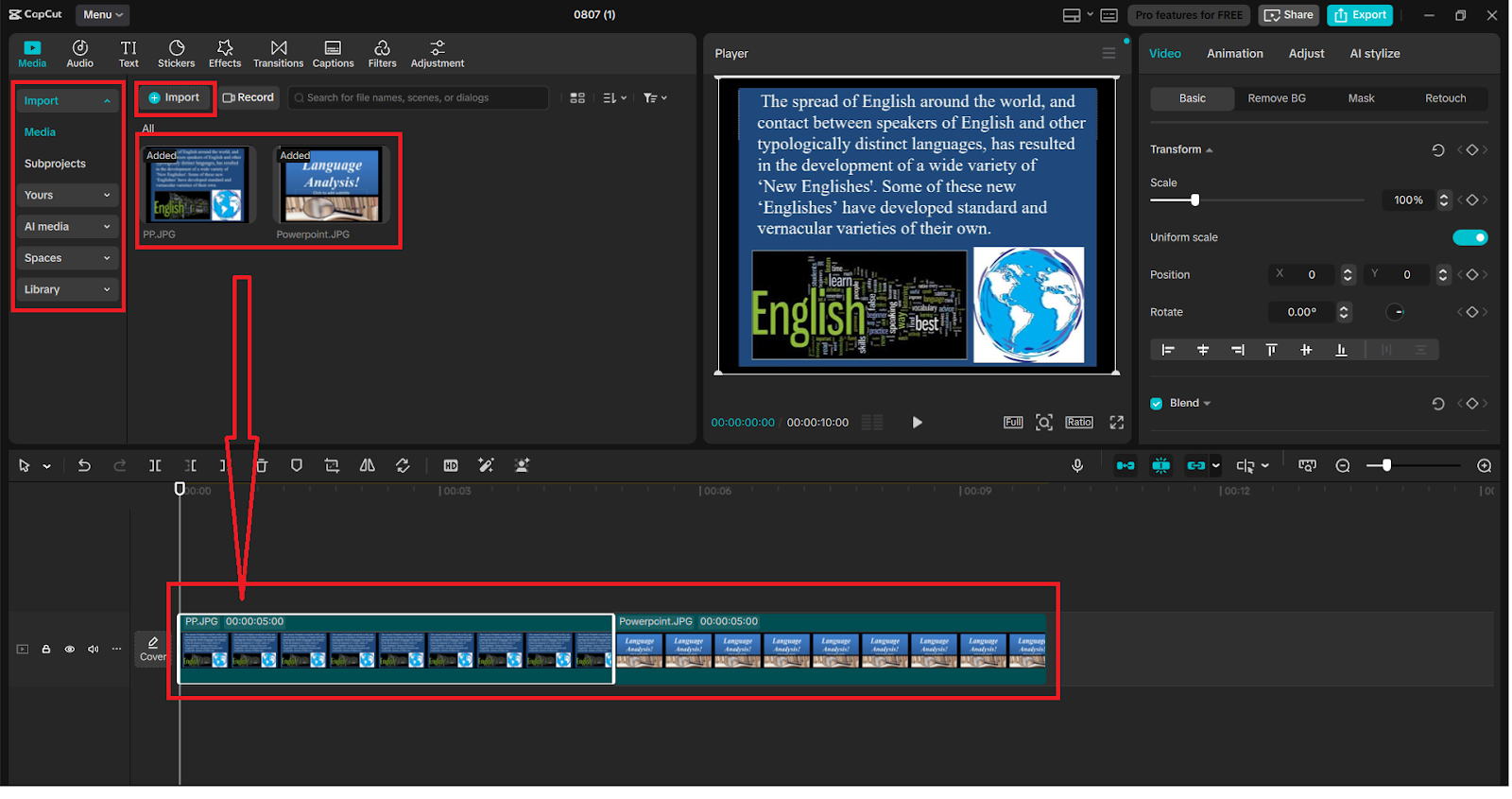Toggle clip linkage

[x=1196, y=465]
